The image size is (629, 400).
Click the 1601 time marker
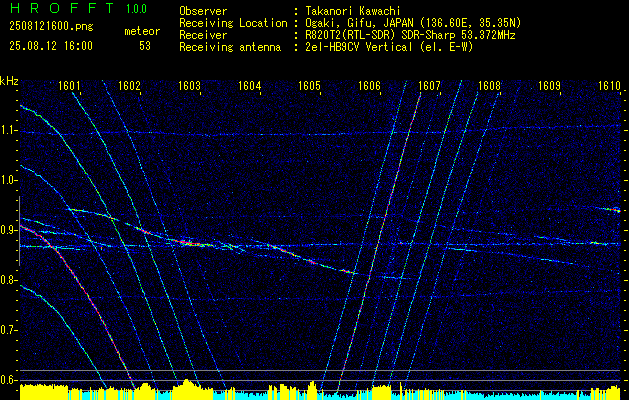69,86
